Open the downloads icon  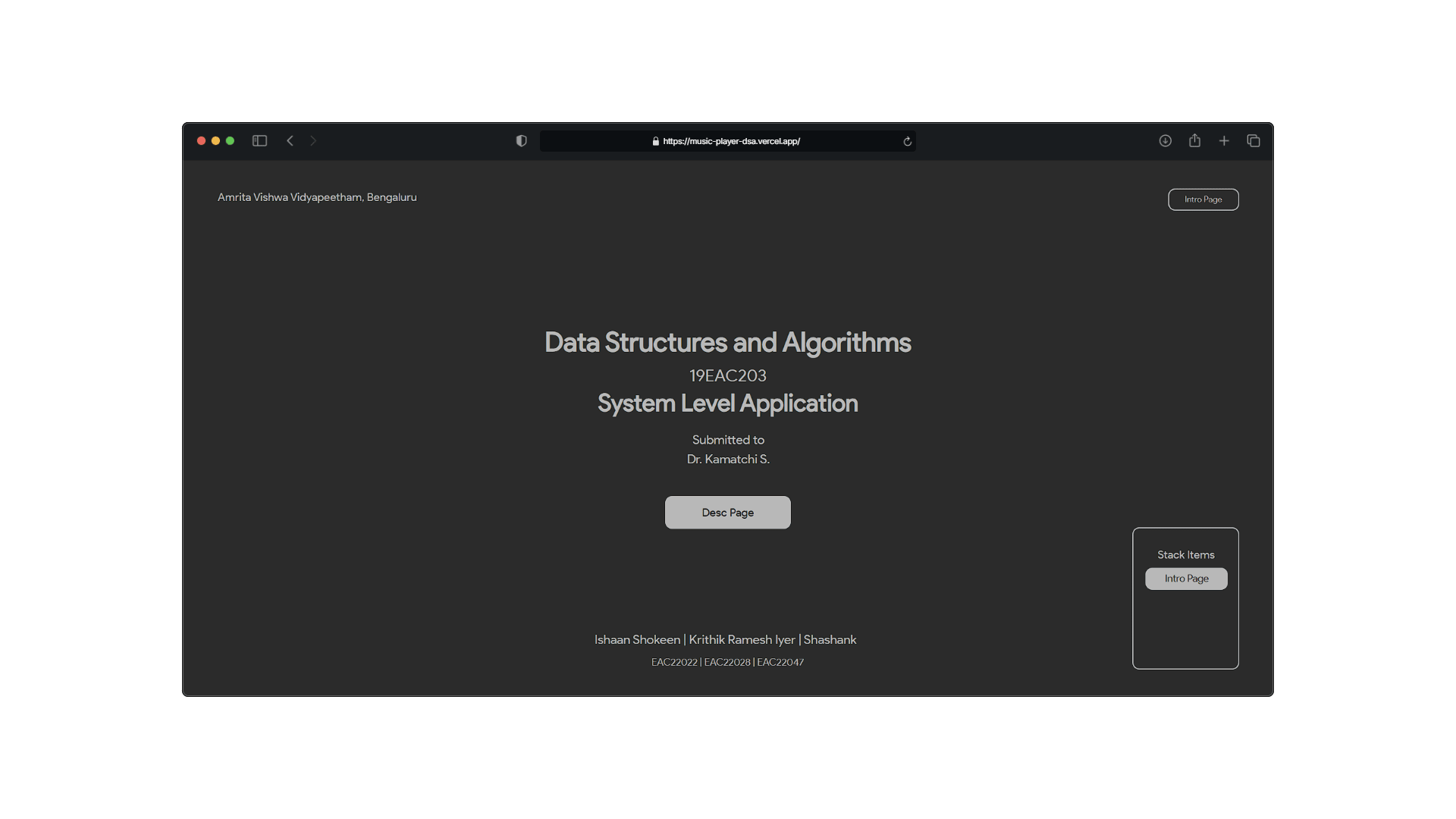coord(1166,141)
